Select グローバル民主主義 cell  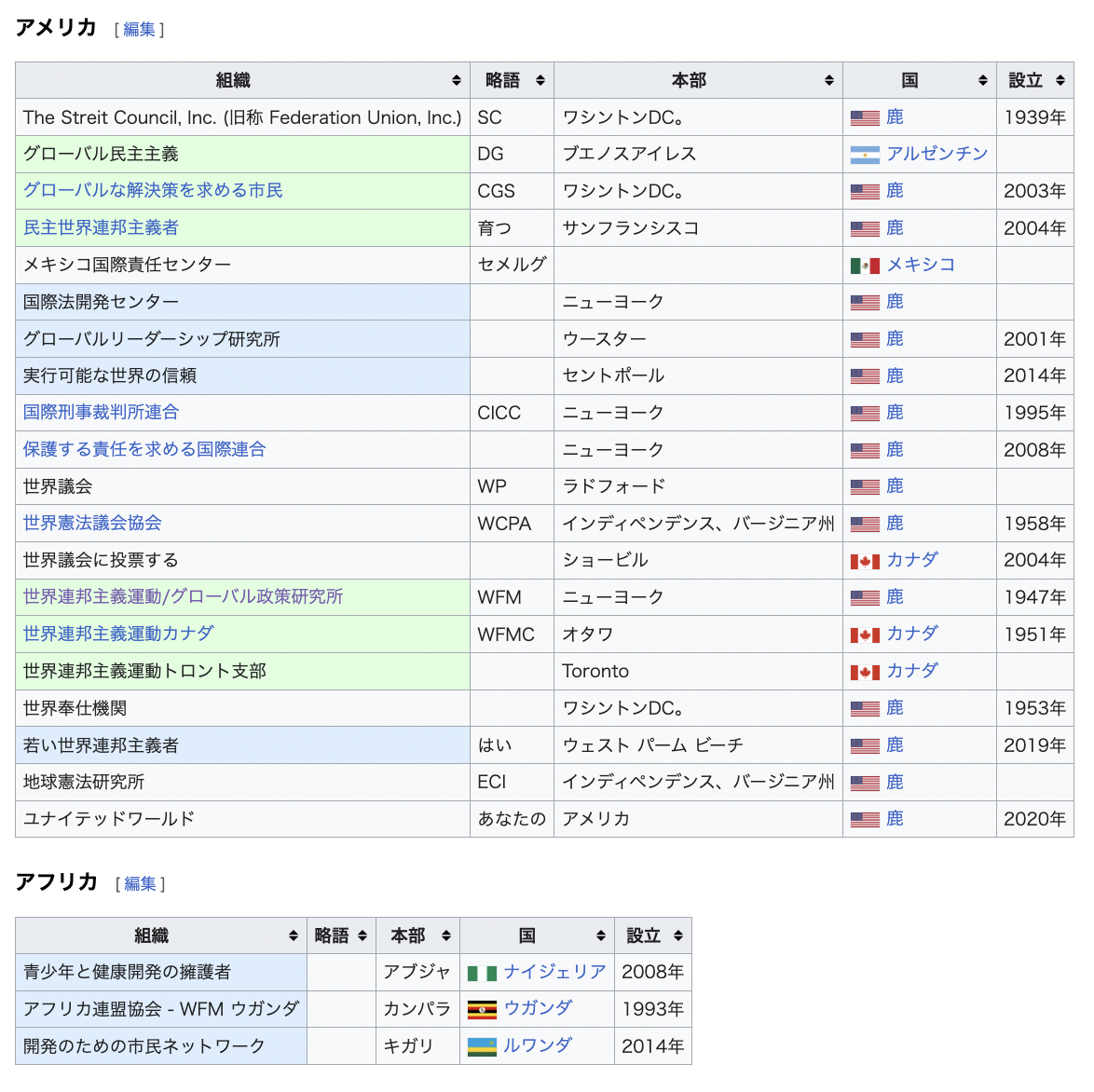243,155
